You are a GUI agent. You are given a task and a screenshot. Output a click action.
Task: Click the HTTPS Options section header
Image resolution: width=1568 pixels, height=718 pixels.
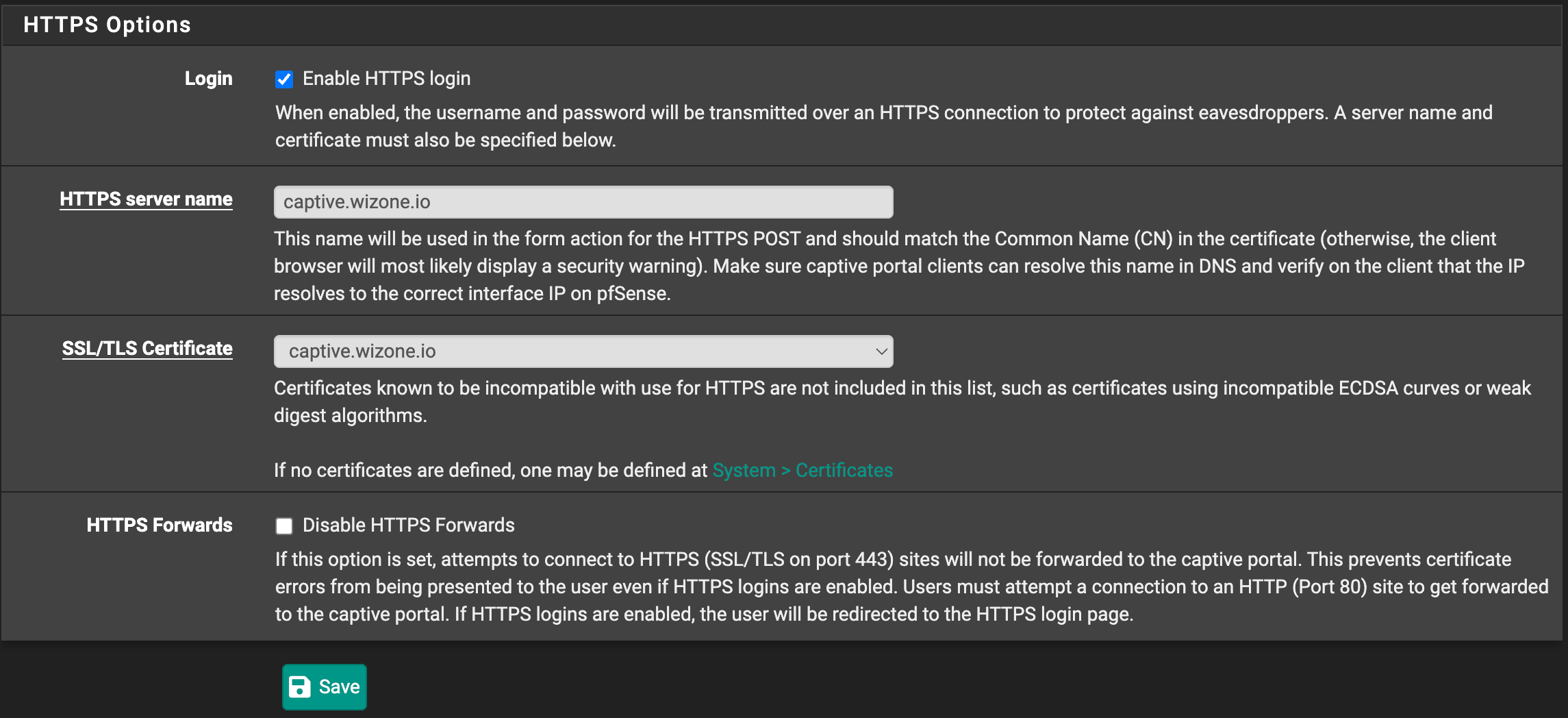coord(107,24)
